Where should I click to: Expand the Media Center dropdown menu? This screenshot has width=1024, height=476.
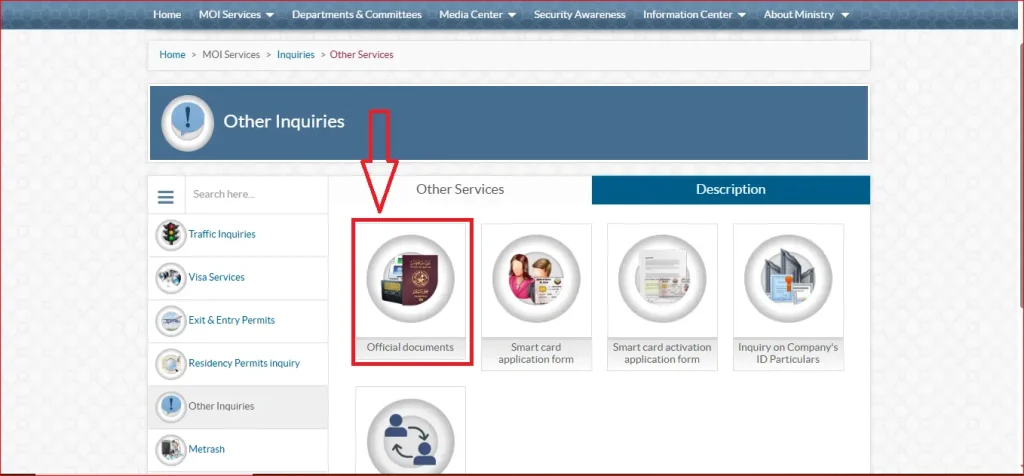(x=477, y=14)
